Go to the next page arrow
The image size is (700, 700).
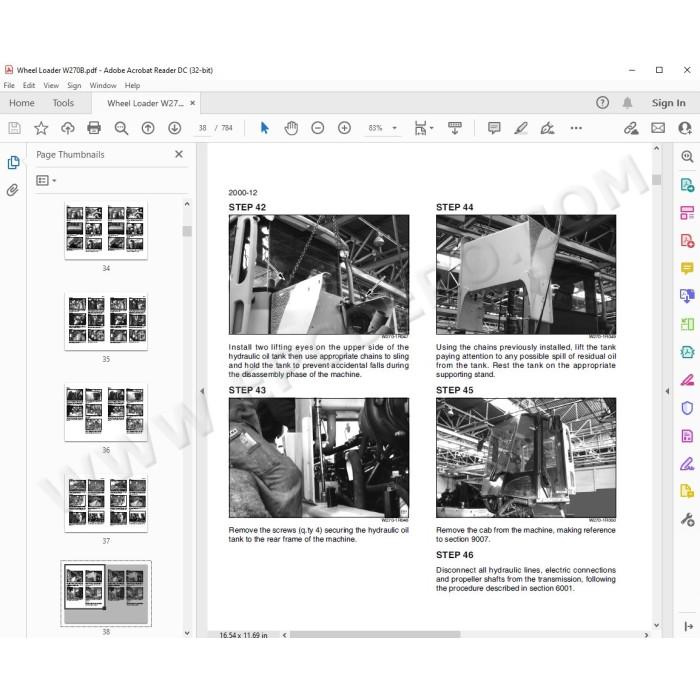(175, 128)
